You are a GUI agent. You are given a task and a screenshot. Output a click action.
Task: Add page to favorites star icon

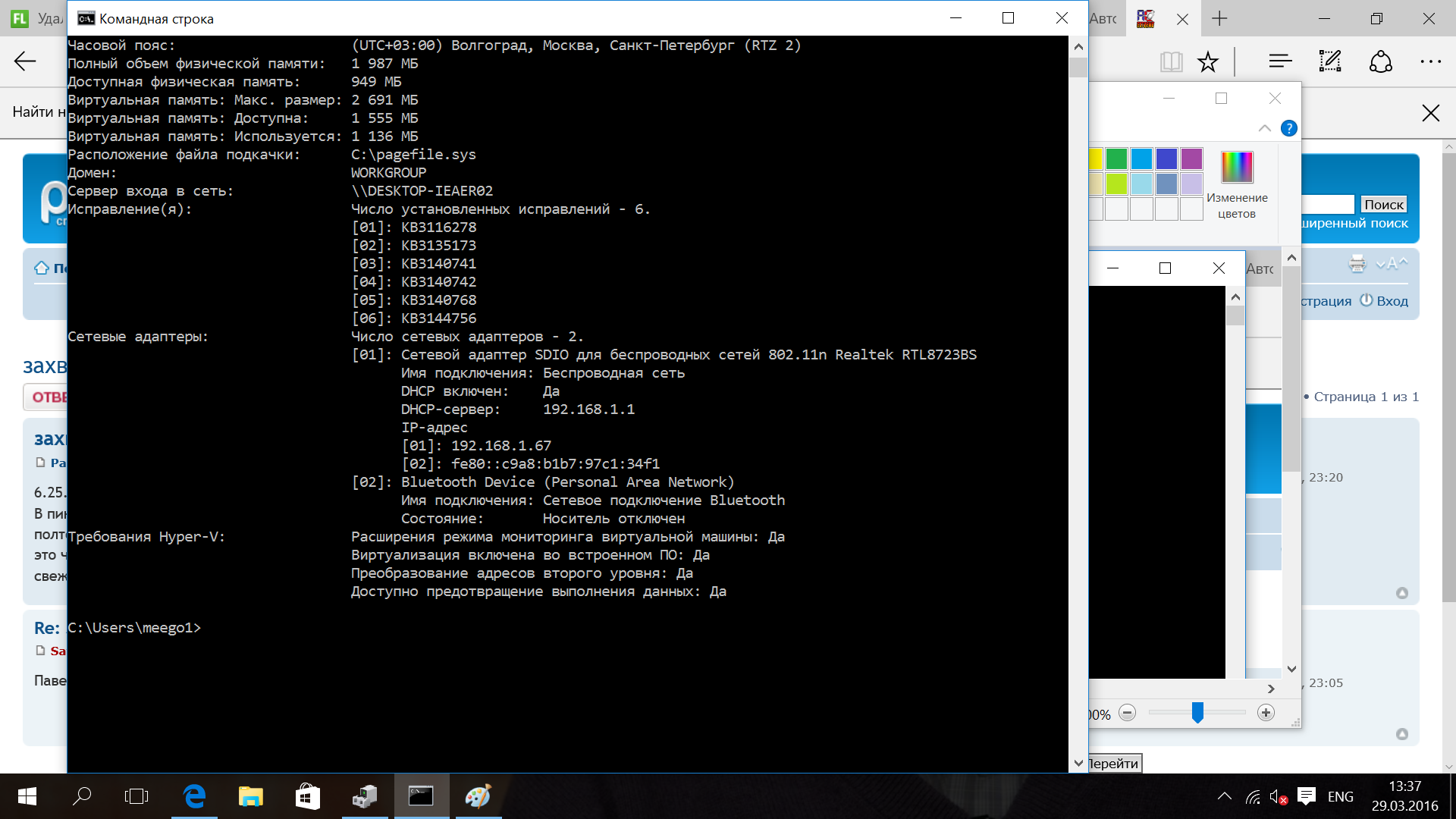1208,61
